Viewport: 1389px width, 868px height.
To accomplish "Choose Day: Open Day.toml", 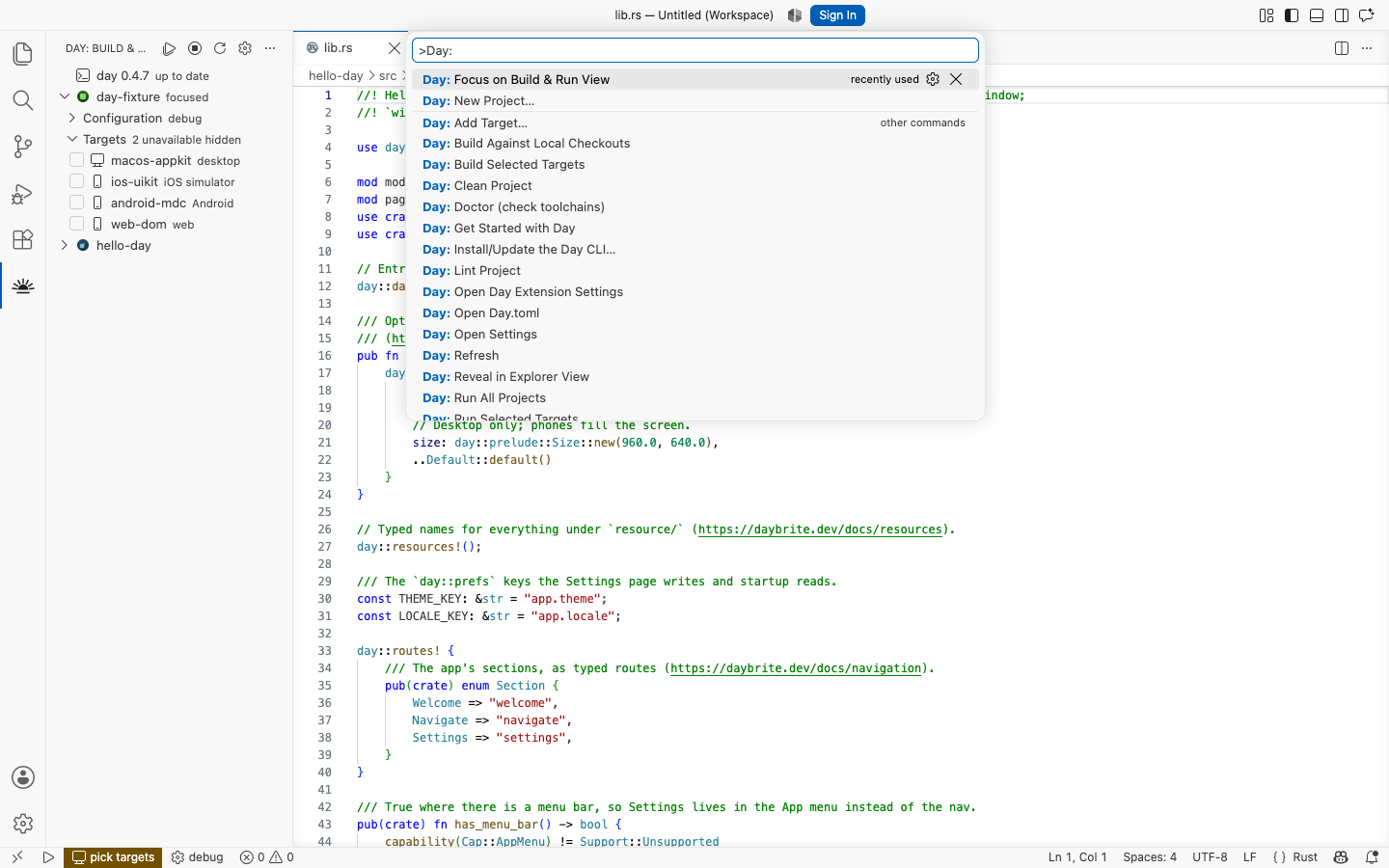I will tap(695, 313).
